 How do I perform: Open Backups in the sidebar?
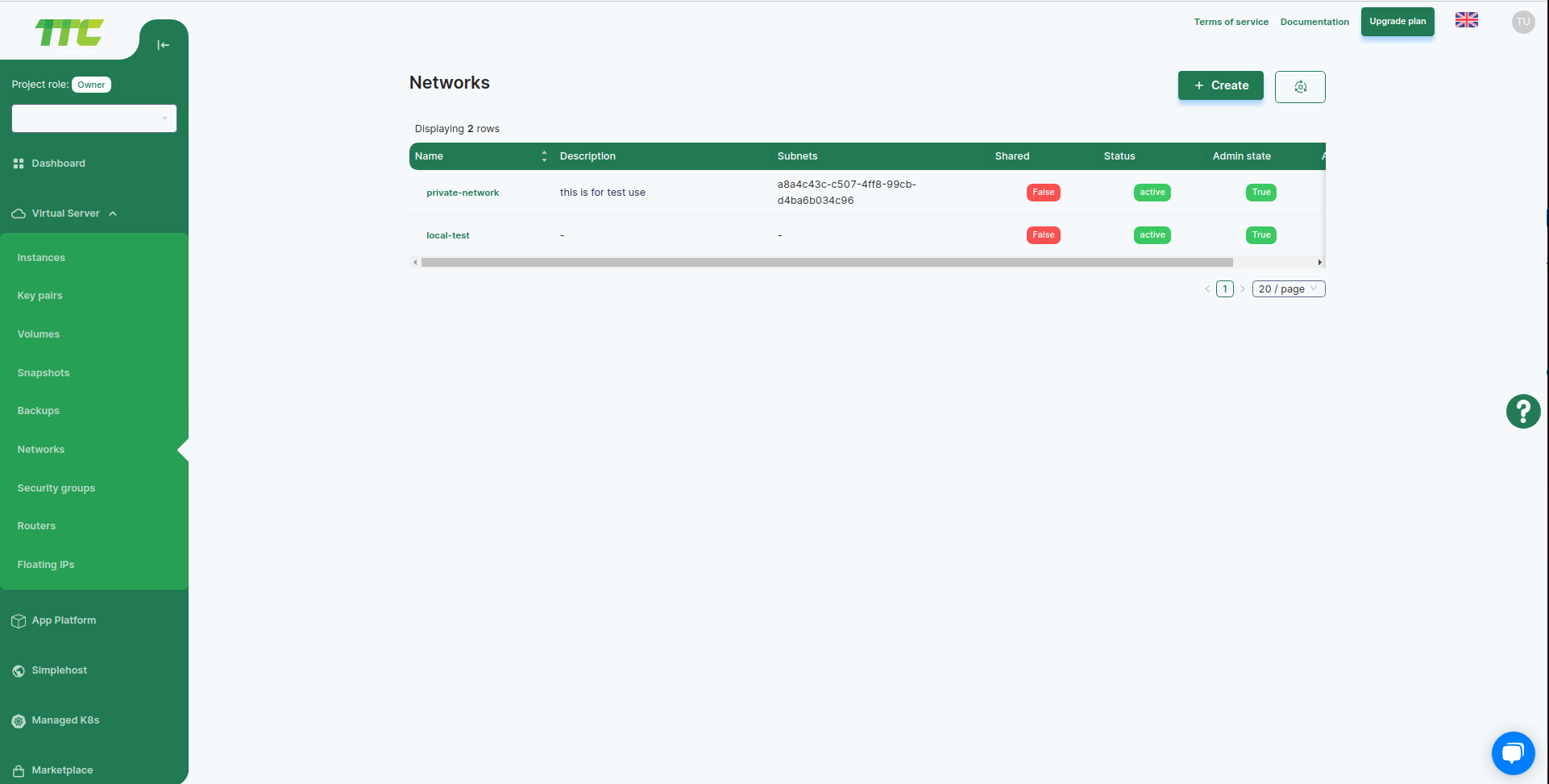pyautogui.click(x=39, y=411)
